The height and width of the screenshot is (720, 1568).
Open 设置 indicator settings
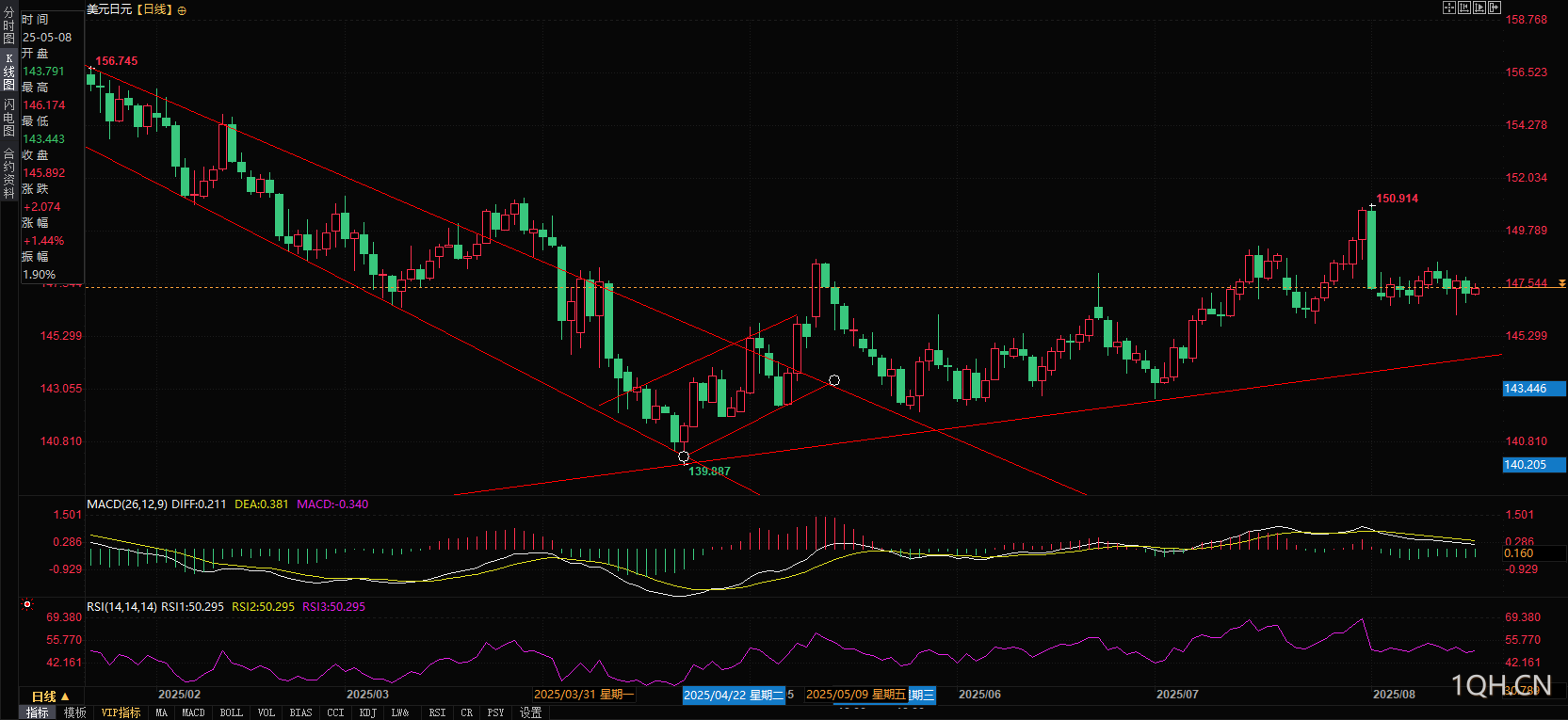[530, 712]
